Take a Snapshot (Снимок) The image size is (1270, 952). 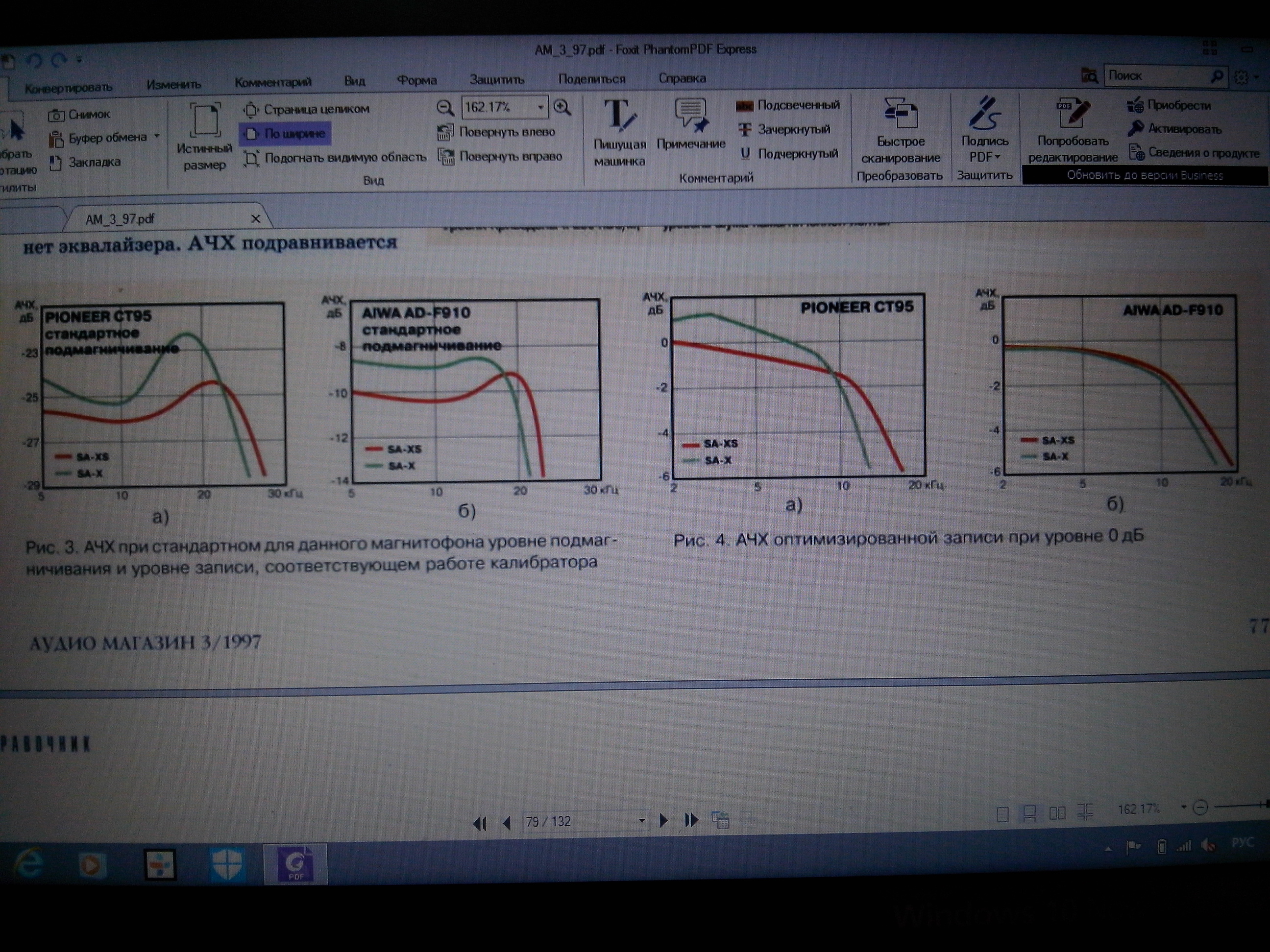click(79, 115)
